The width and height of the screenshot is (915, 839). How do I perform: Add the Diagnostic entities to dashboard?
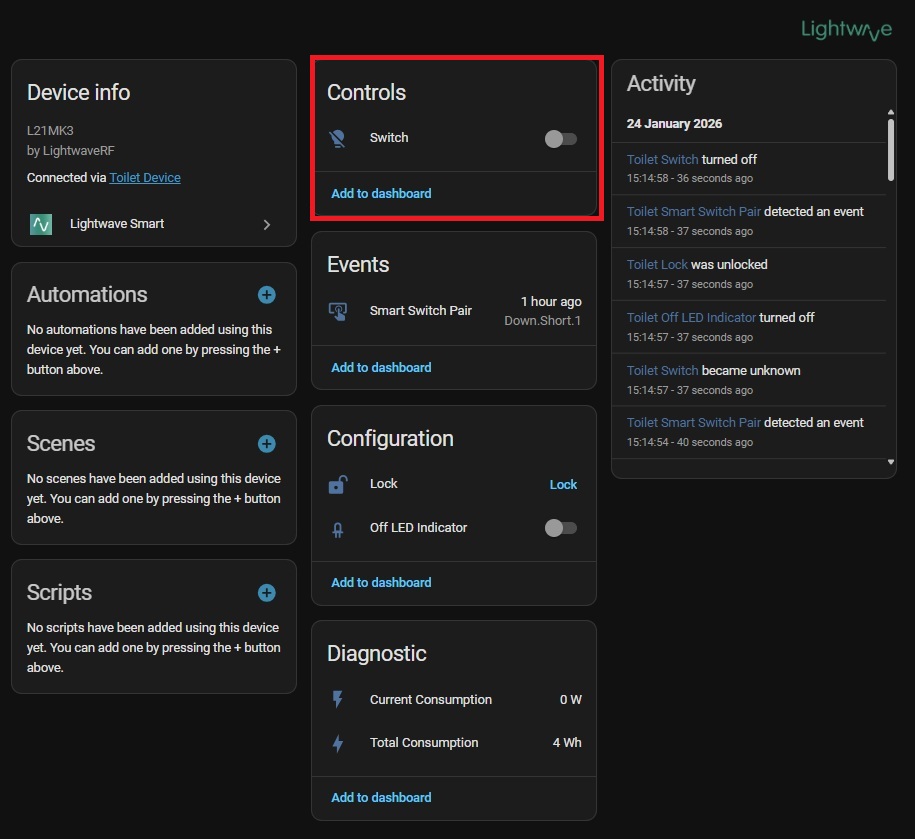381,798
